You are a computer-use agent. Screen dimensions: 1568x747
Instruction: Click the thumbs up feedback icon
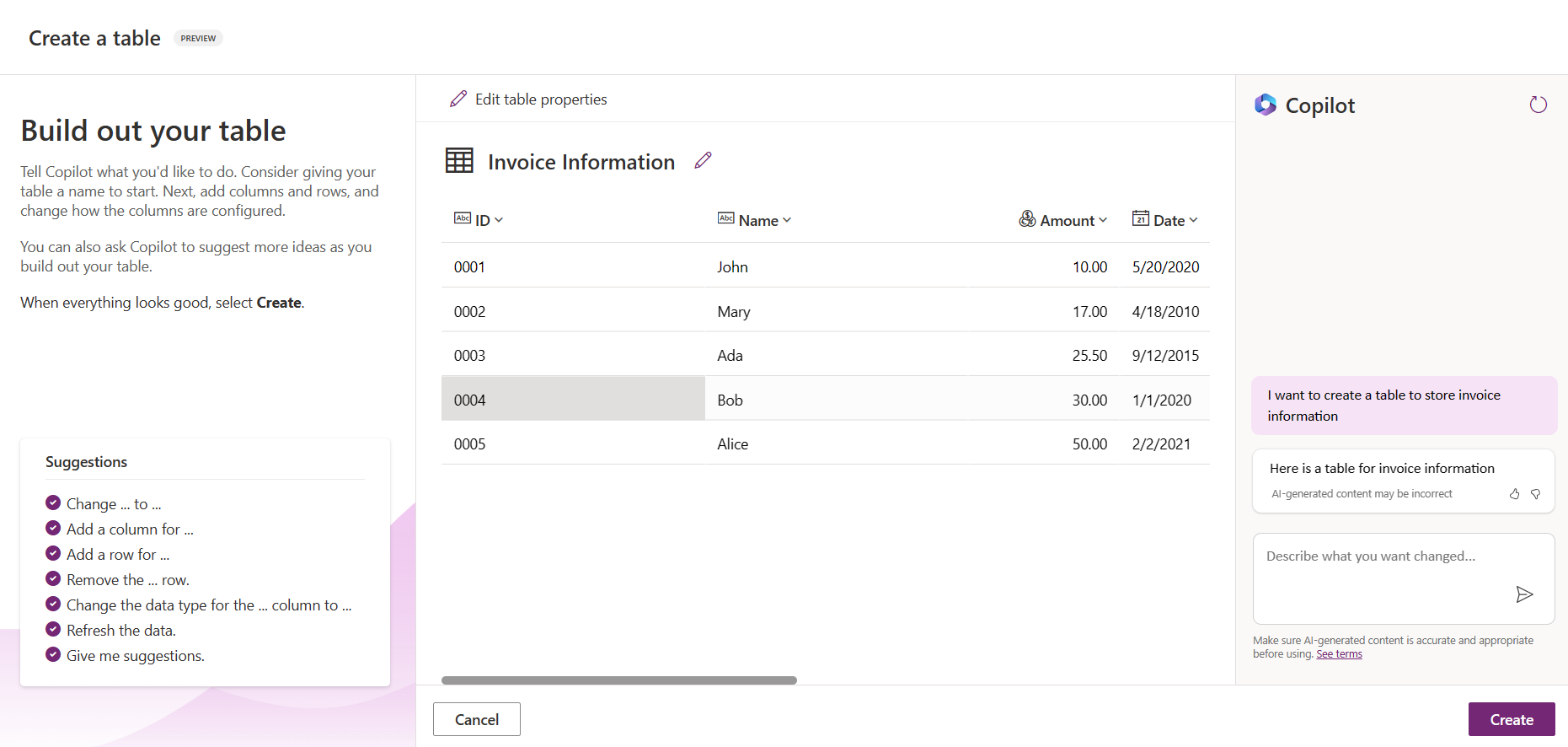coord(1514,494)
